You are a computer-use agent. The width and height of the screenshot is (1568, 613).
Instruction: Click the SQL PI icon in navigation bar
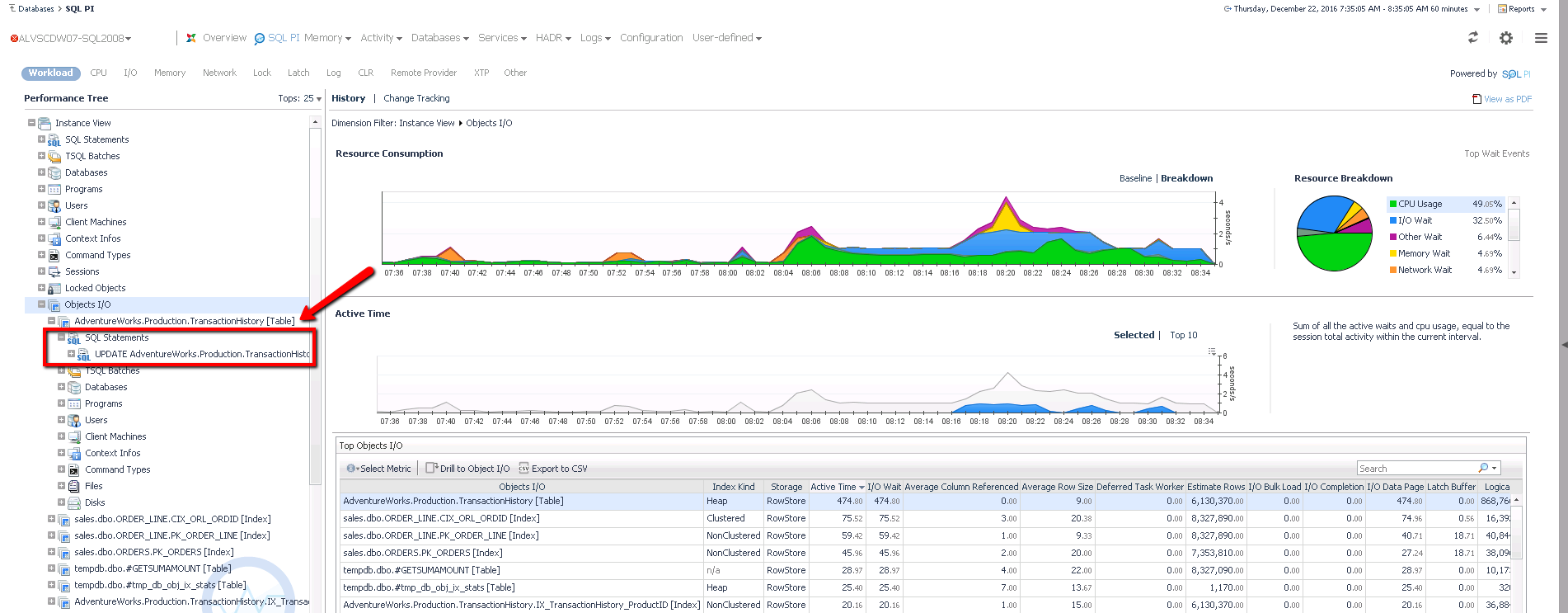pos(260,39)
